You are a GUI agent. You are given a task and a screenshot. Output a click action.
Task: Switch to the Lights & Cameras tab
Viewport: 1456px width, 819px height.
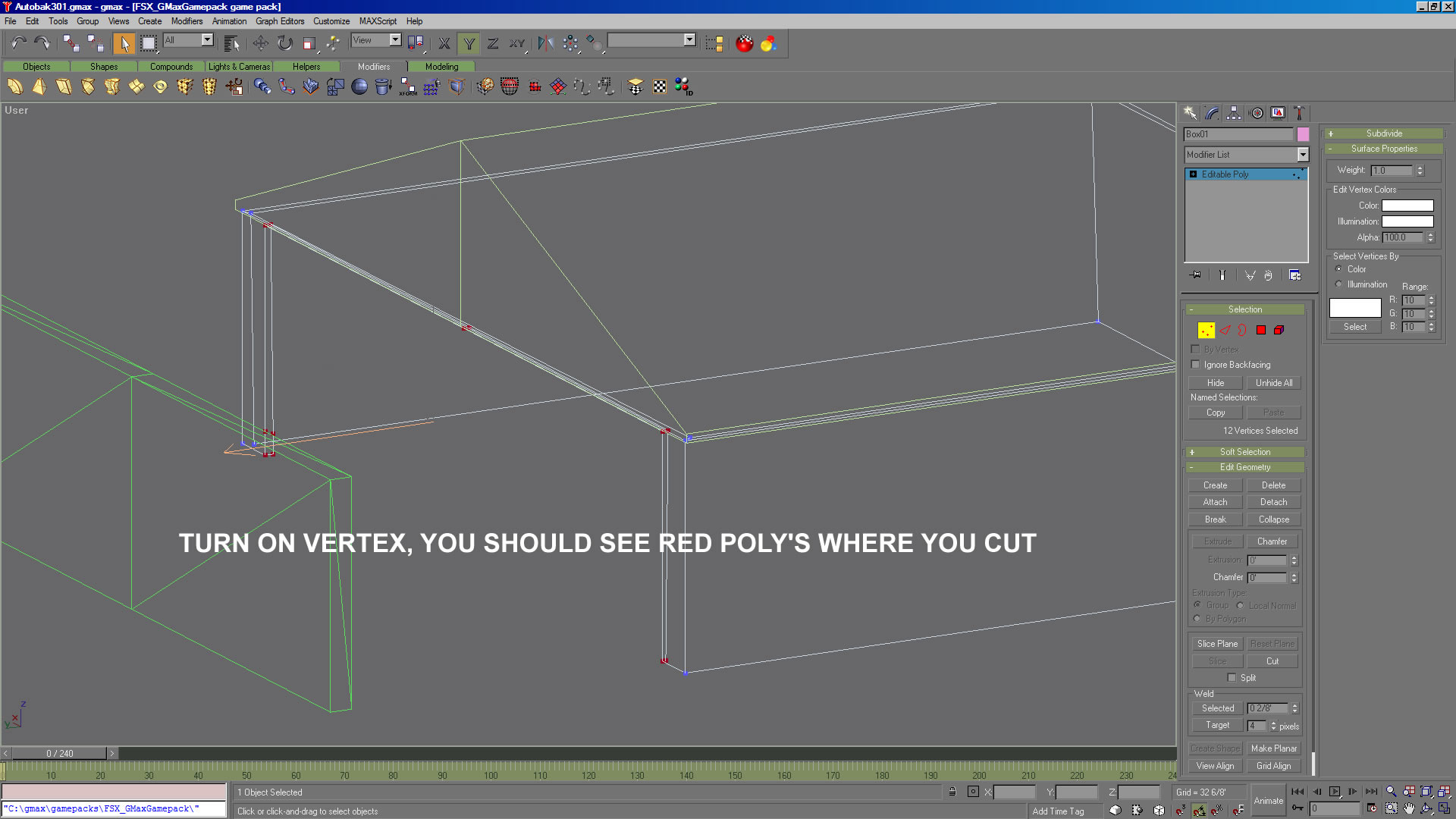coord(239,67)
